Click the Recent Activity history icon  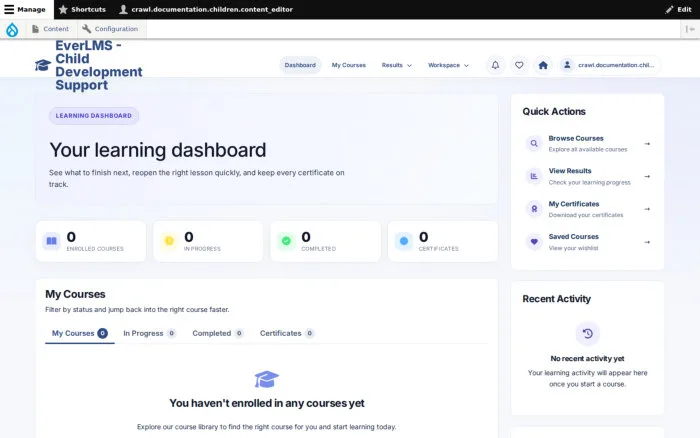588,334
